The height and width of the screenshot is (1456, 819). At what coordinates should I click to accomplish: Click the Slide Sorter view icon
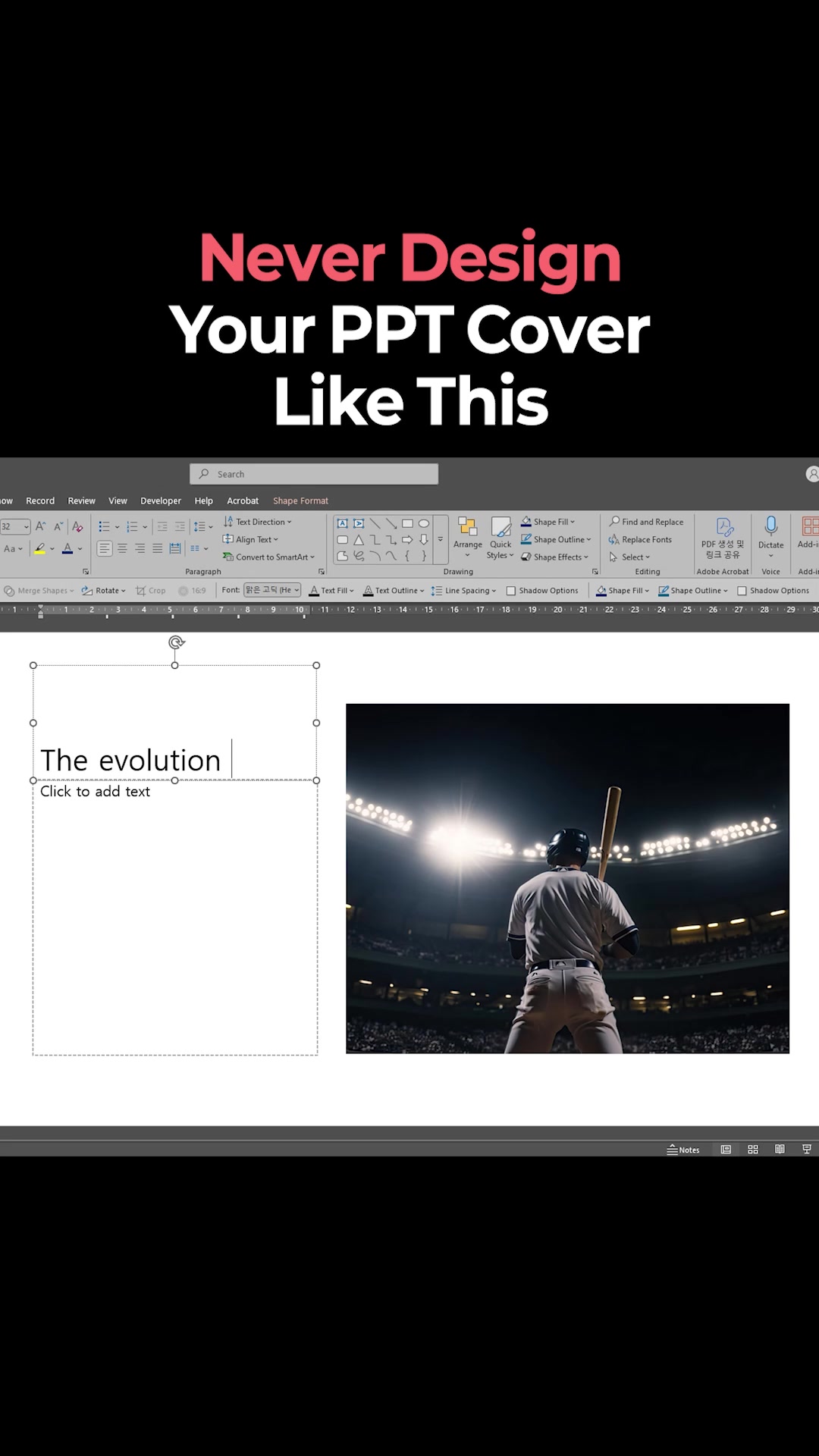pyautogui.click(x=753, y=1150)
